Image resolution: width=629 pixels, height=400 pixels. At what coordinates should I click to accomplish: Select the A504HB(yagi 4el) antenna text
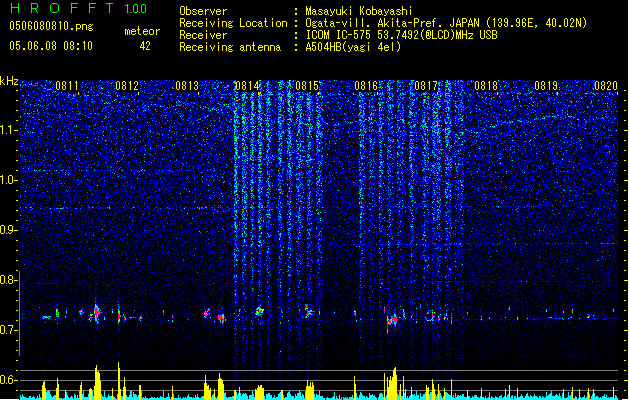pyautogui.click(x=353, y=47)
